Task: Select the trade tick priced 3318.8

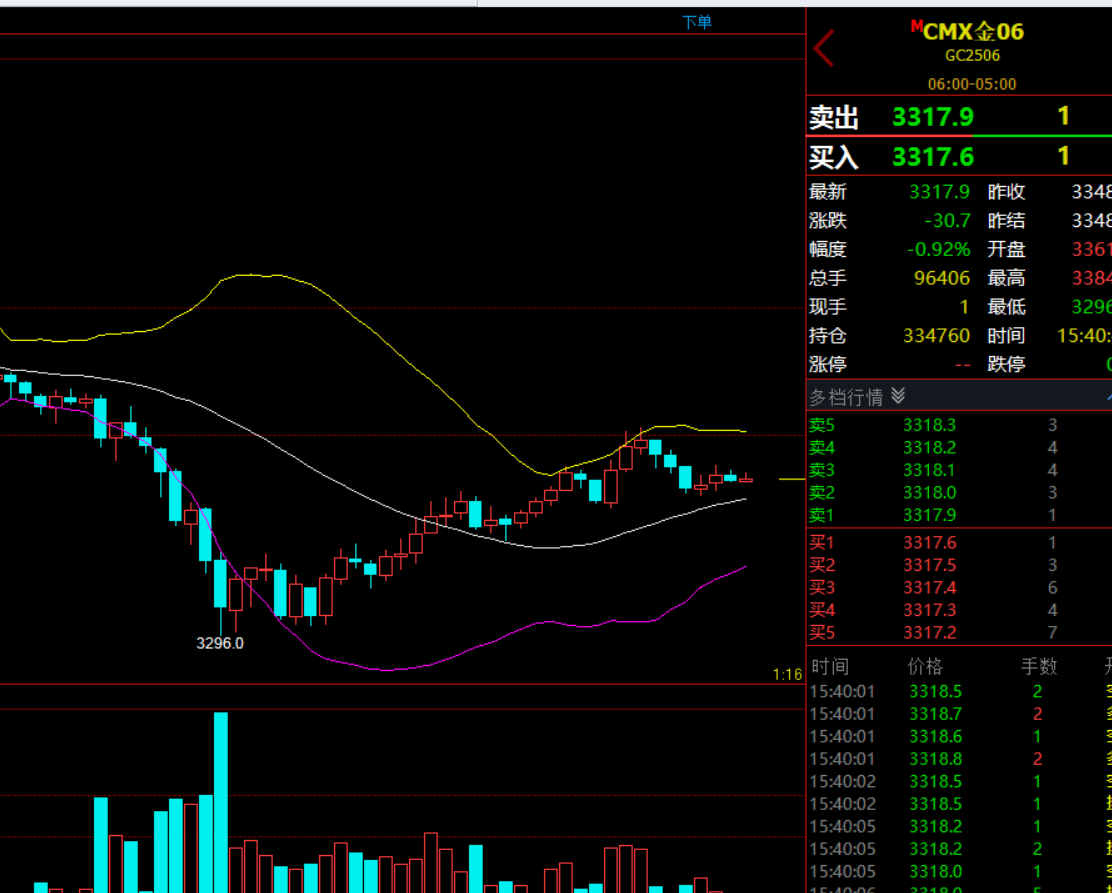Action: (959, 759)
